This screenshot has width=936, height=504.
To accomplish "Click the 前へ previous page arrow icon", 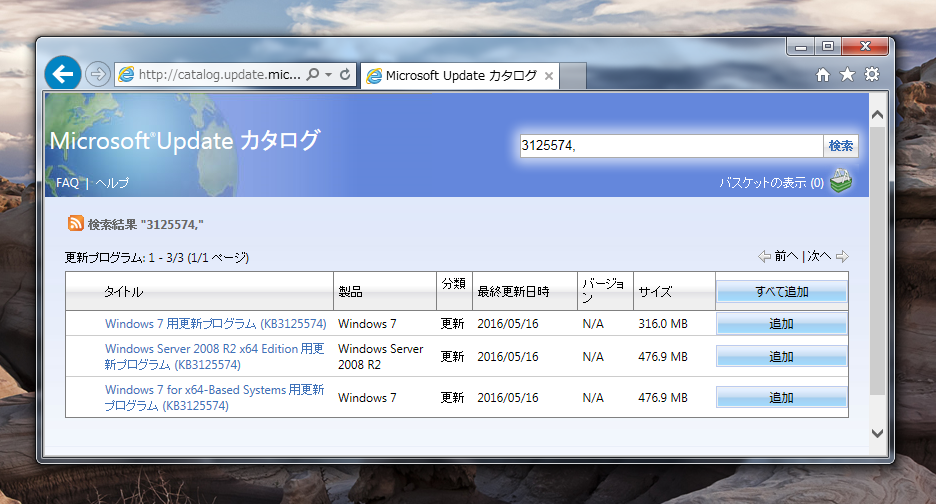I will click(764, 257).
